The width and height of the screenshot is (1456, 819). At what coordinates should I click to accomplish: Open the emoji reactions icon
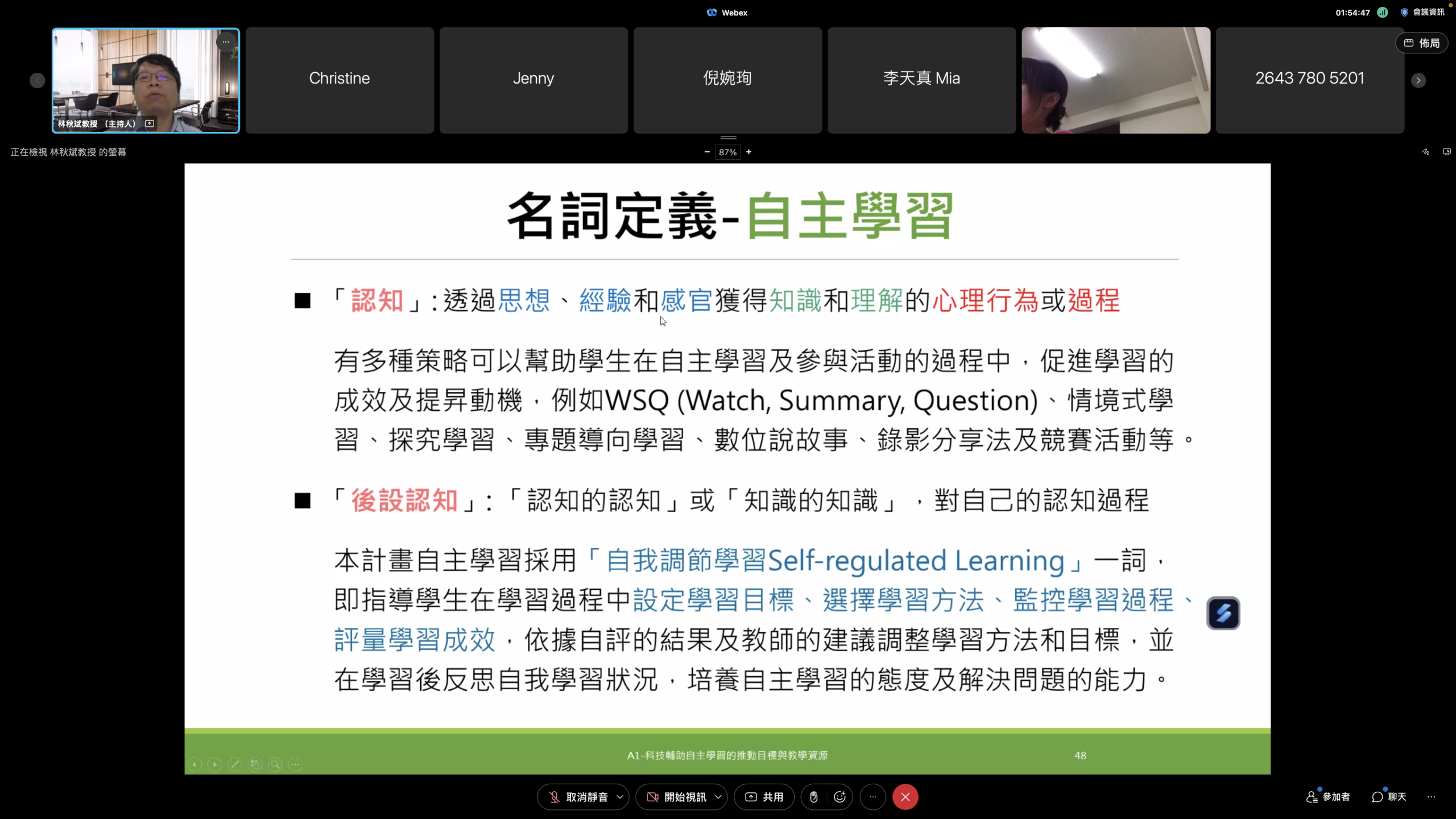click(x=839, y=797)
